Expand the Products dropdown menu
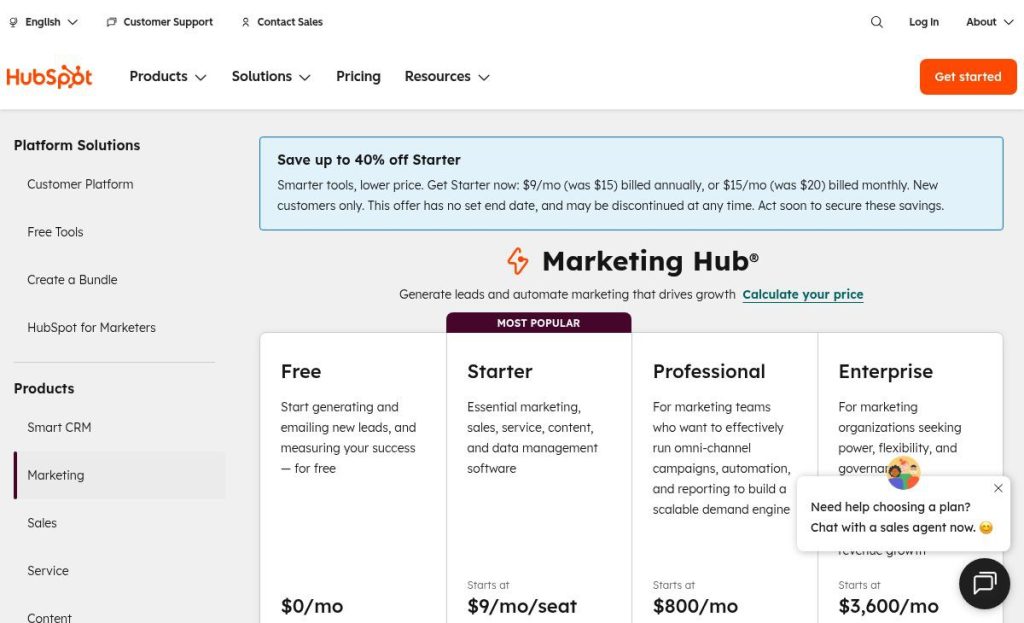Viewport: 1024px width, 623px height. click(168, 77)
